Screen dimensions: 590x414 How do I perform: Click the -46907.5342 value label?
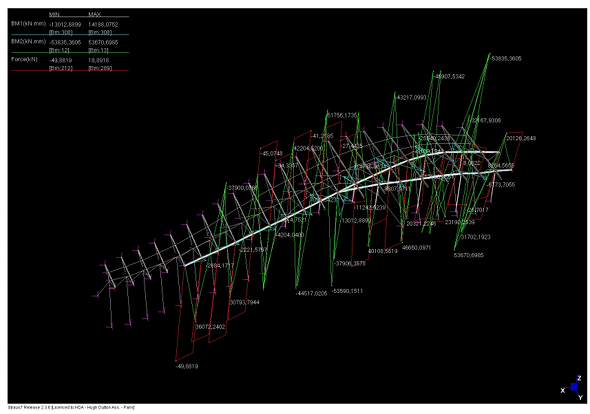[450, 76]
